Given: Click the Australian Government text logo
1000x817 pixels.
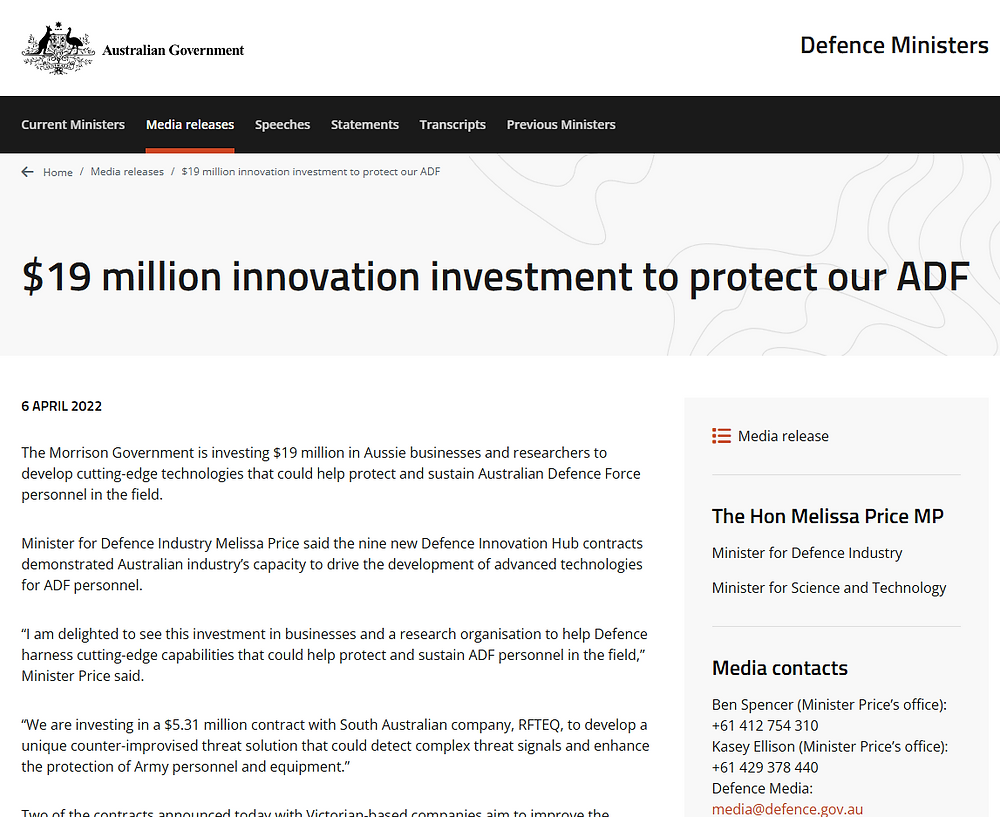Looking at the screenshot, I should (173, 50).
